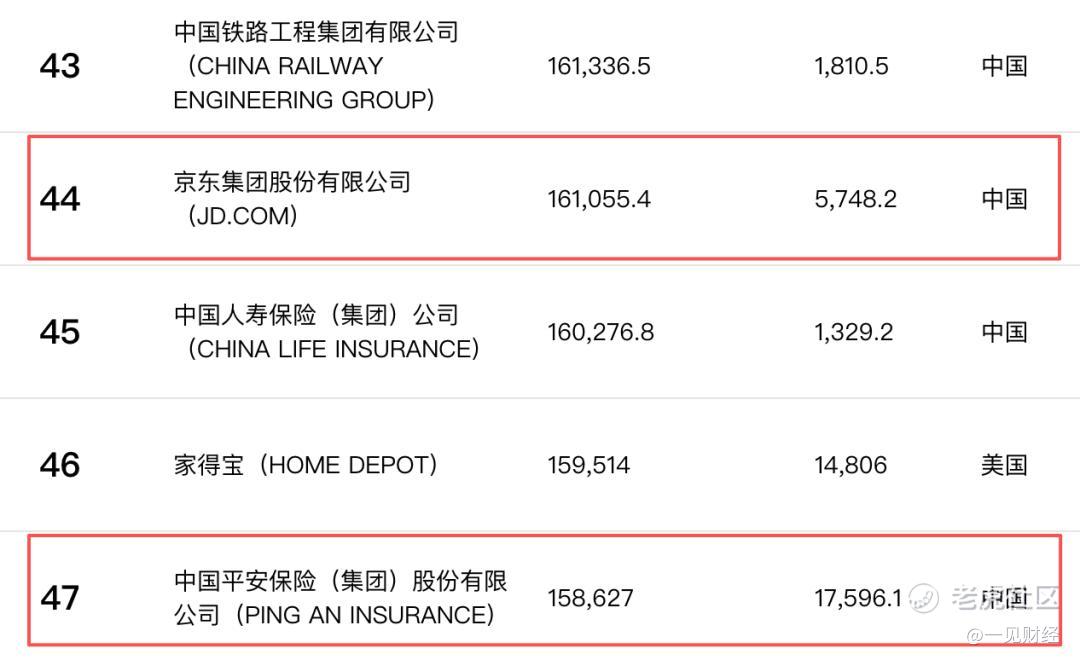This screenshot has width=1080, height=660.
Task: Click rank number 44
Action: pyautogui.click(x=60, y=199)
